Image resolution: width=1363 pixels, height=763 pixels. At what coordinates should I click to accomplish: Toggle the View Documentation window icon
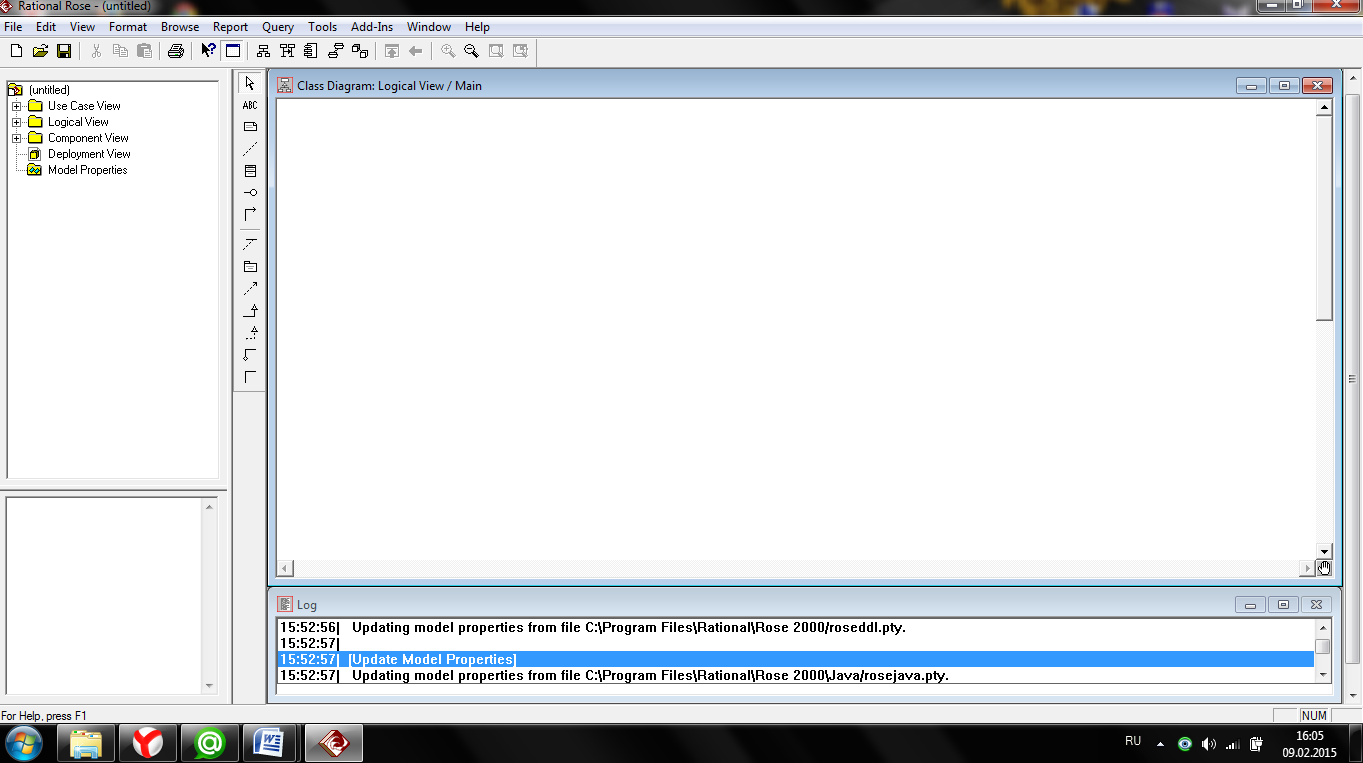pos(232,51)
